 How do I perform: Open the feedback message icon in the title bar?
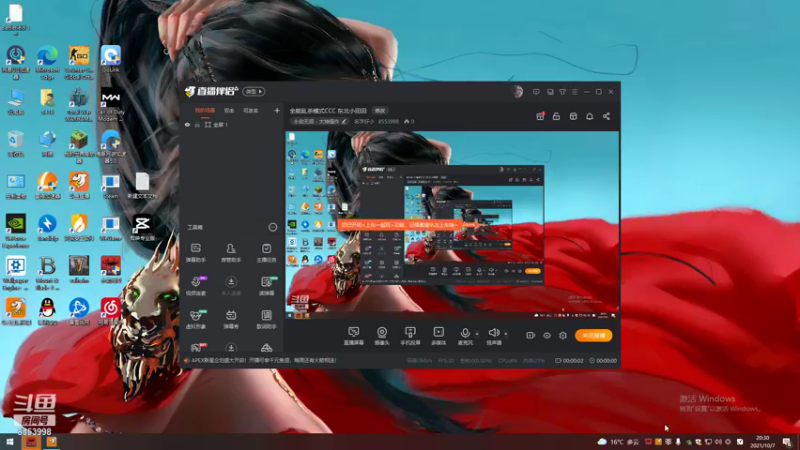[536, 92]
